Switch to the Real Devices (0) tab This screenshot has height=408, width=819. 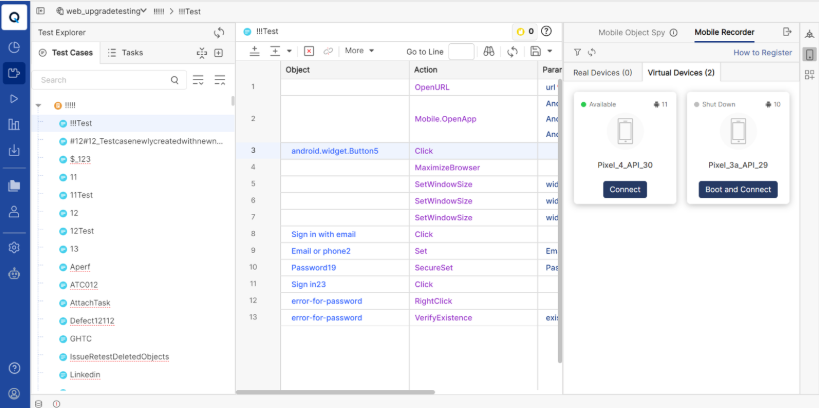coord(602,73)
